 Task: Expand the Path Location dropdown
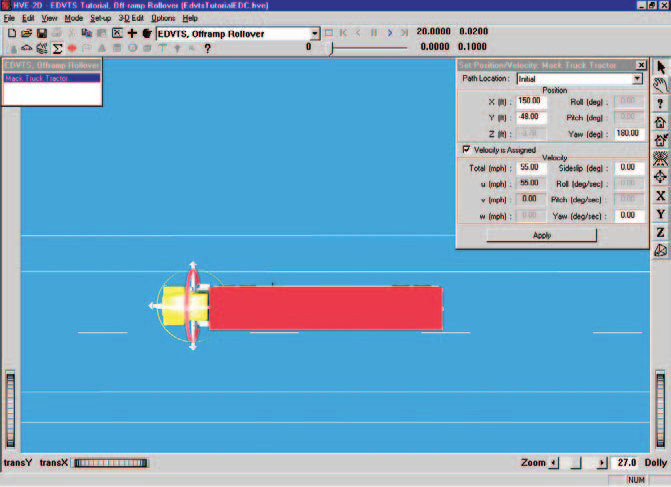click(x=637, y=79)
